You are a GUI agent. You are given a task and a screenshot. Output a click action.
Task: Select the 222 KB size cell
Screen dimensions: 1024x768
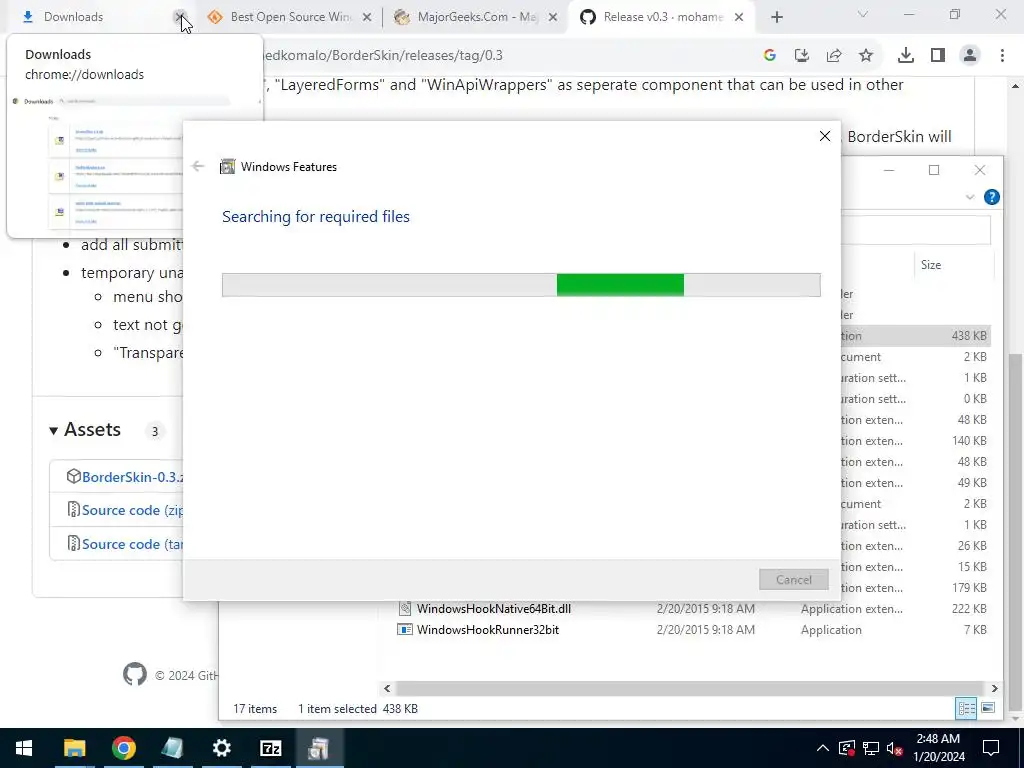[x=969, y=609]
